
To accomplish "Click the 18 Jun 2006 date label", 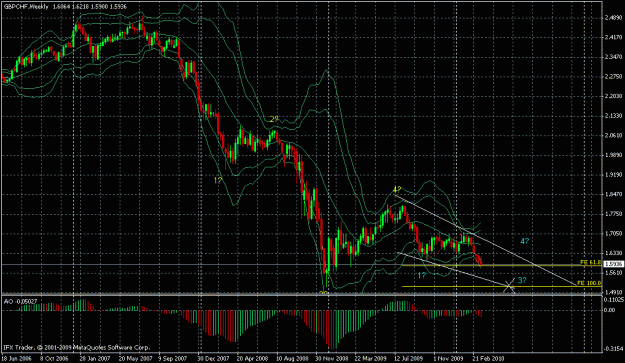I will pyautogui.click(x=18, y=358).
